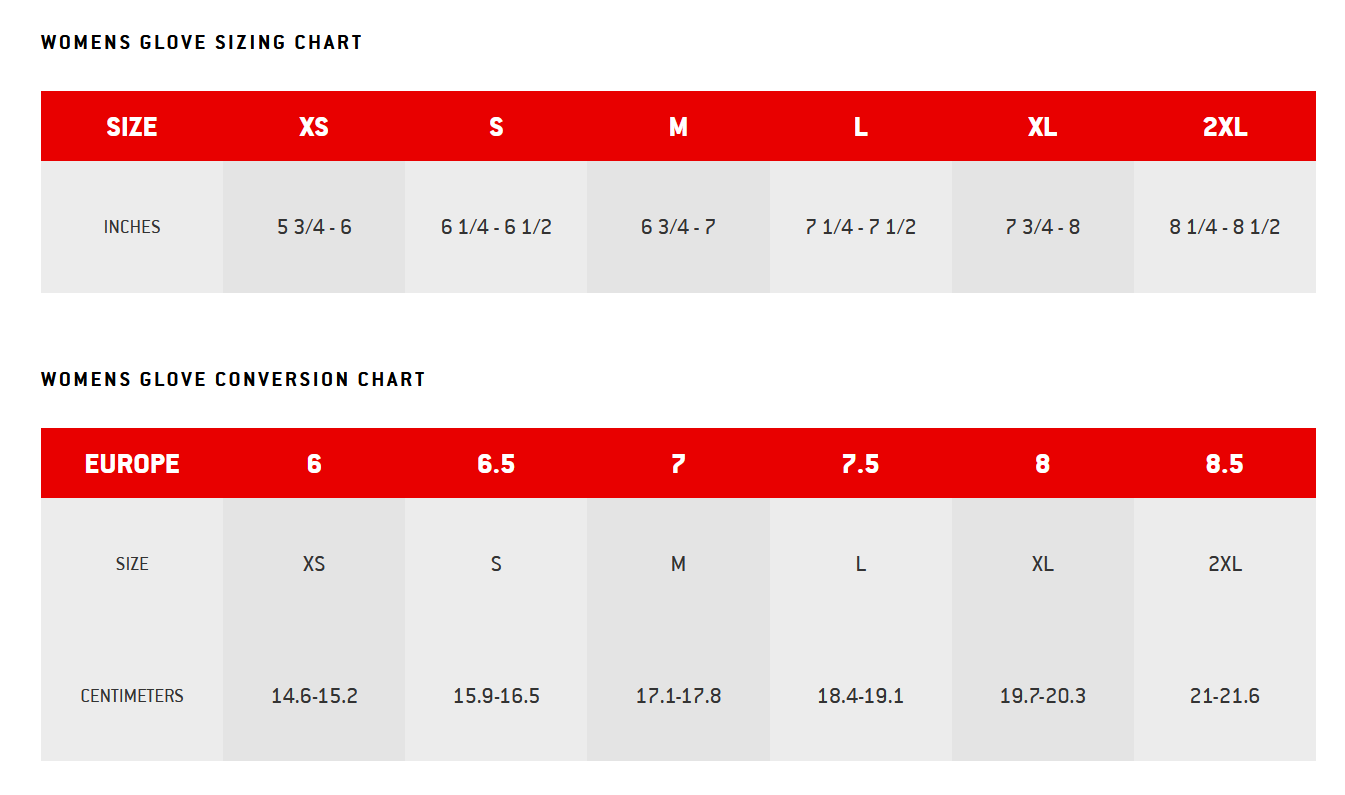Click the 5 3/4 - 6 inches cell

click(x=314, y=227)
